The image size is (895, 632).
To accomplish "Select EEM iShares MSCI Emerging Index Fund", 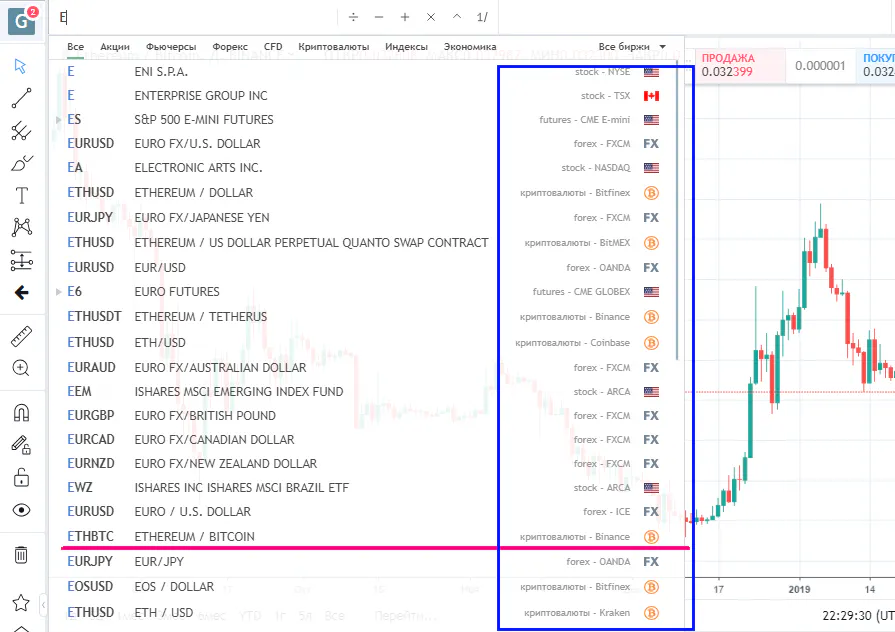I will point(366,392).
